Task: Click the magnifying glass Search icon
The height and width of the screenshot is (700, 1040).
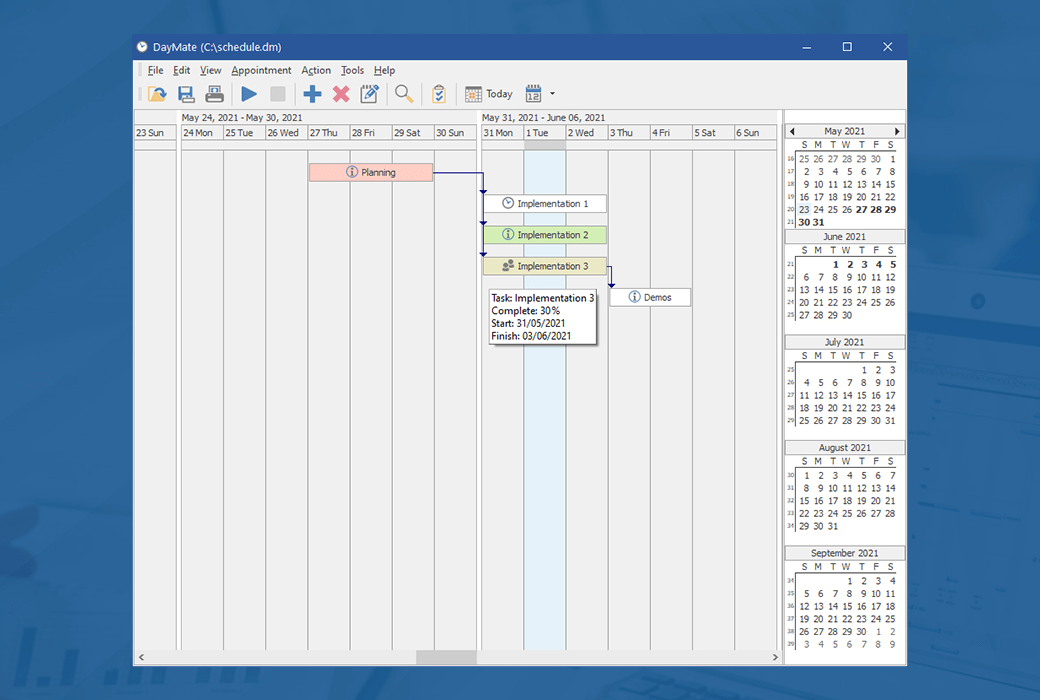Action: click(x=404, y=94)
